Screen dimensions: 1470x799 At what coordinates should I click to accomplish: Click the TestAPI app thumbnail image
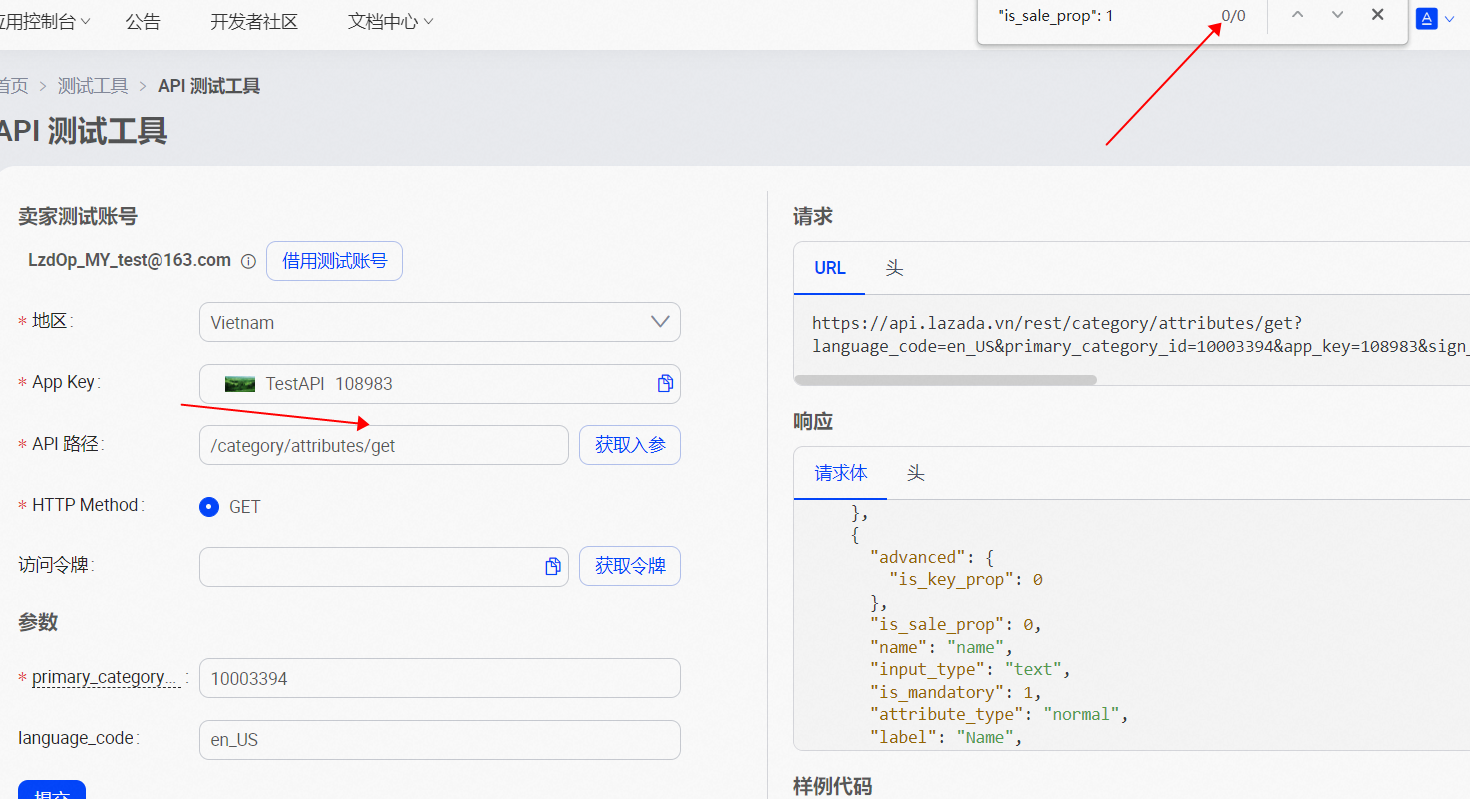pyautogui.click(x=240, y=384)
